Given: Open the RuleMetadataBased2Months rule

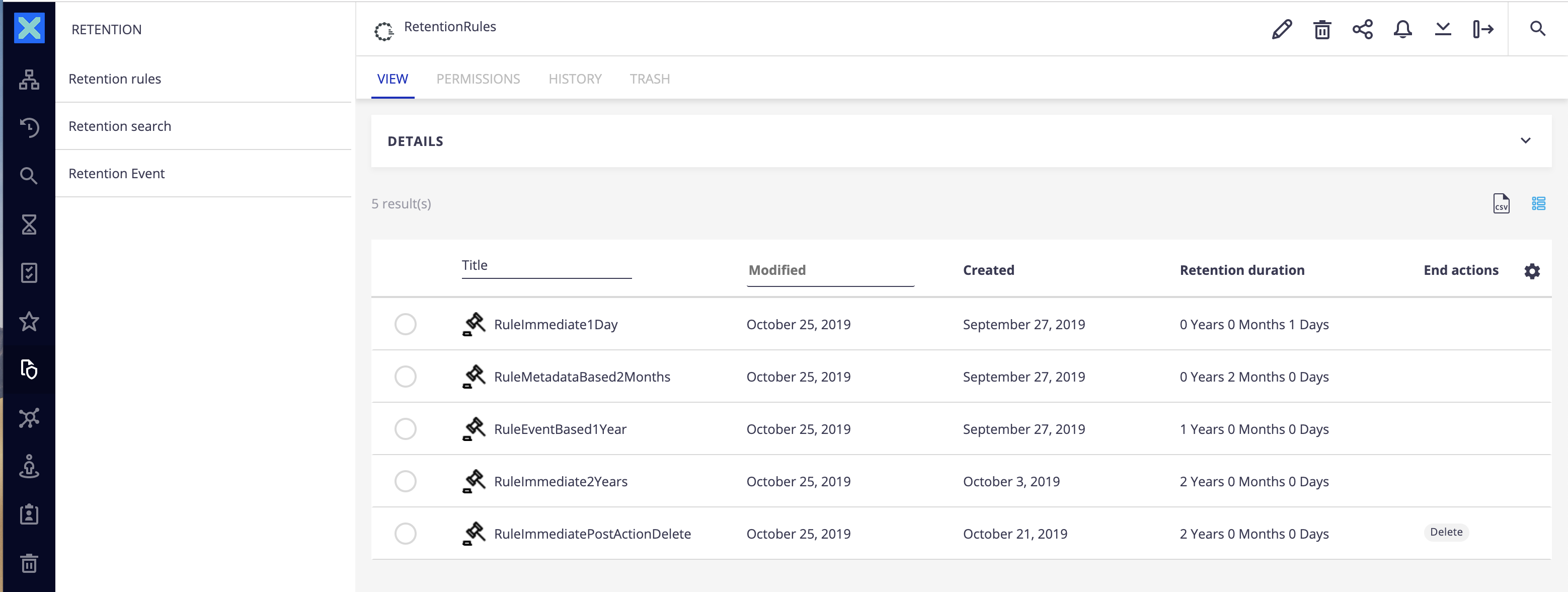Looking at the screenshot, I should [581, 377].
